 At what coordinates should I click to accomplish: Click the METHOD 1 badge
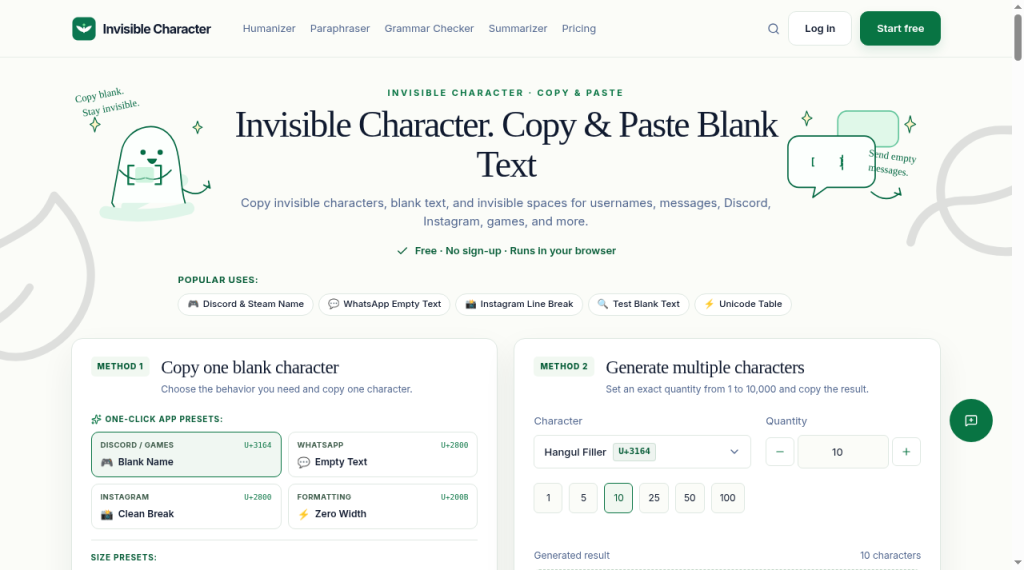click(120, 367)
